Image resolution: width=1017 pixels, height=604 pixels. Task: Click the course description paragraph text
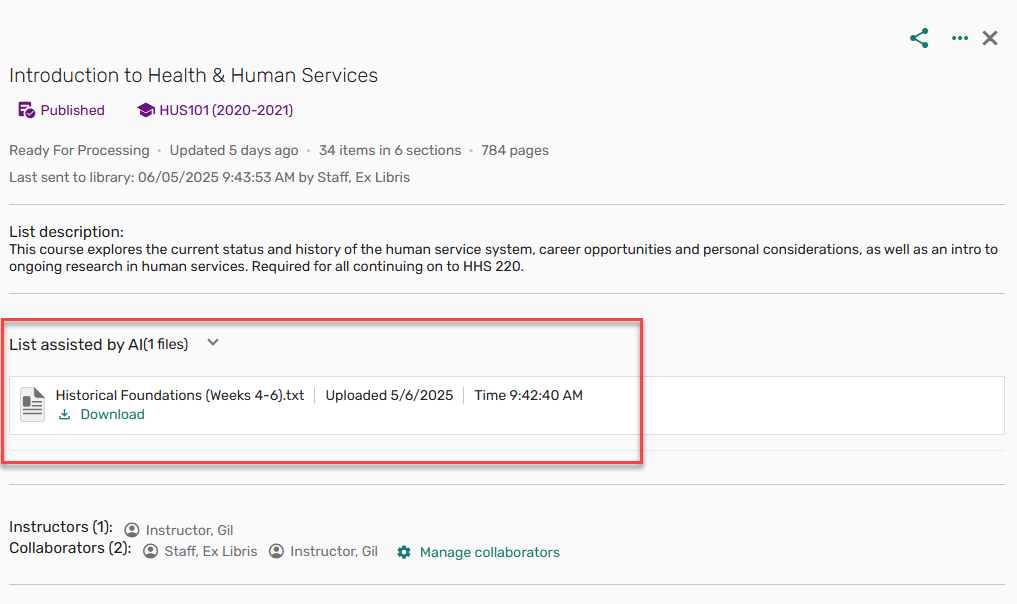click(x=503, y=258)
